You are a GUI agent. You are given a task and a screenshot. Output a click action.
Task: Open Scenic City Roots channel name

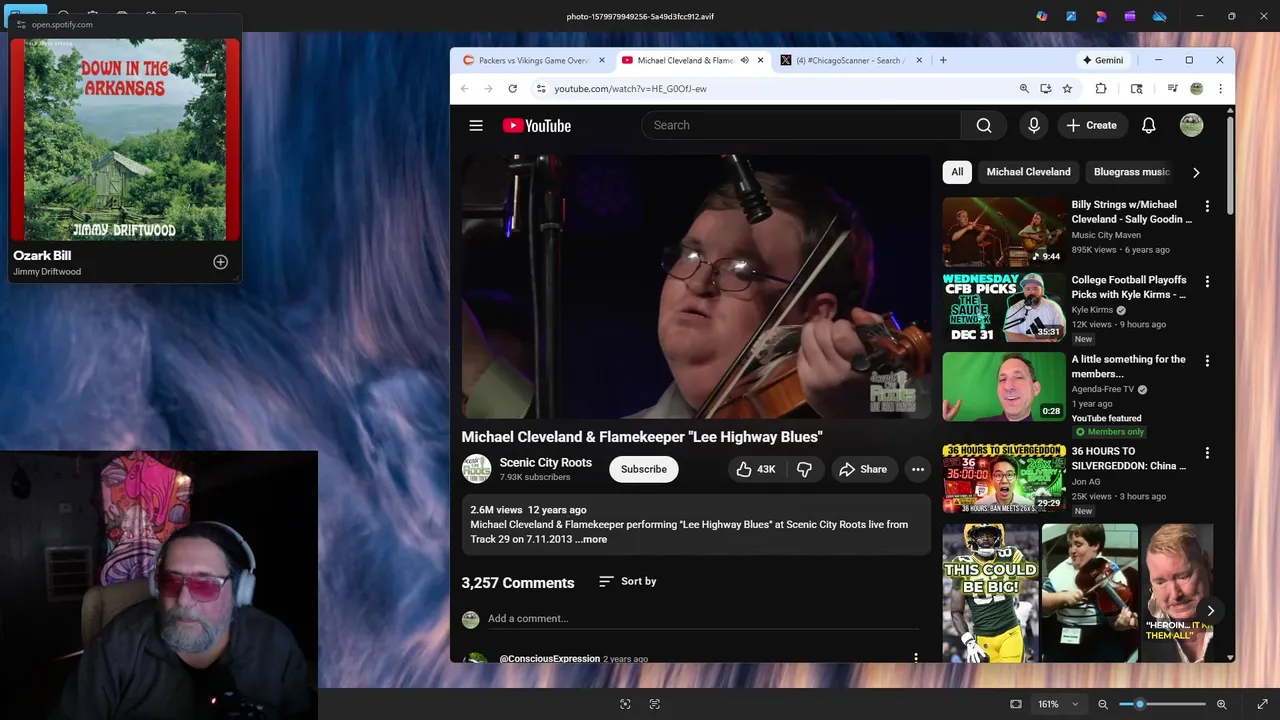(x=546, y=463)
